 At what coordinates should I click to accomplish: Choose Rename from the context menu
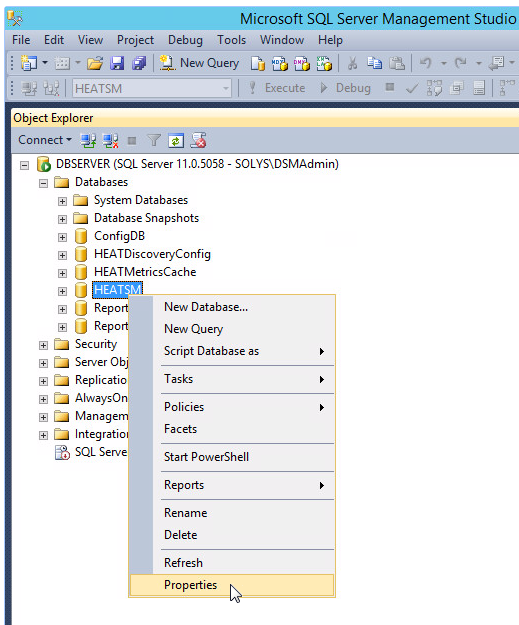pos(185,513)
